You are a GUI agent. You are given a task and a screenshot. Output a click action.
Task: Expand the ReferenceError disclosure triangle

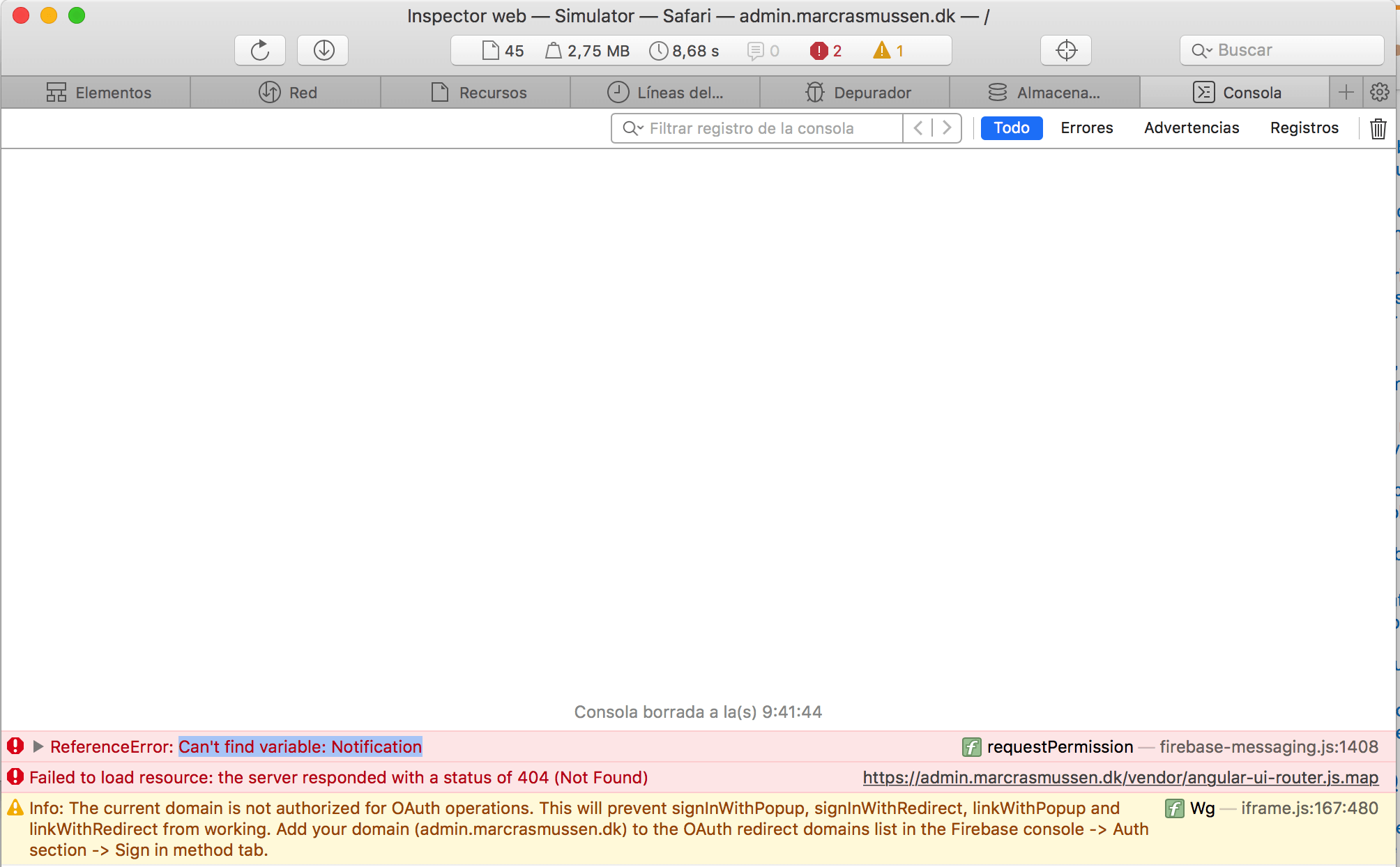pyautogui.click(x=38, y=746)
